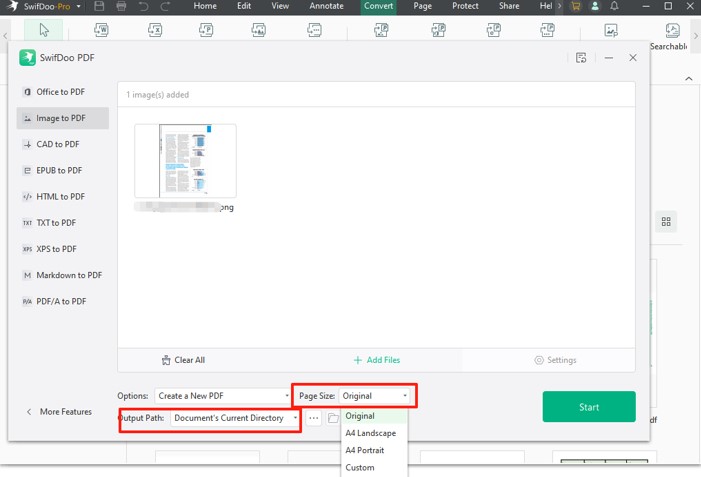
Task: Switch to HTML to PDF
Action: (x=63, y=197)
